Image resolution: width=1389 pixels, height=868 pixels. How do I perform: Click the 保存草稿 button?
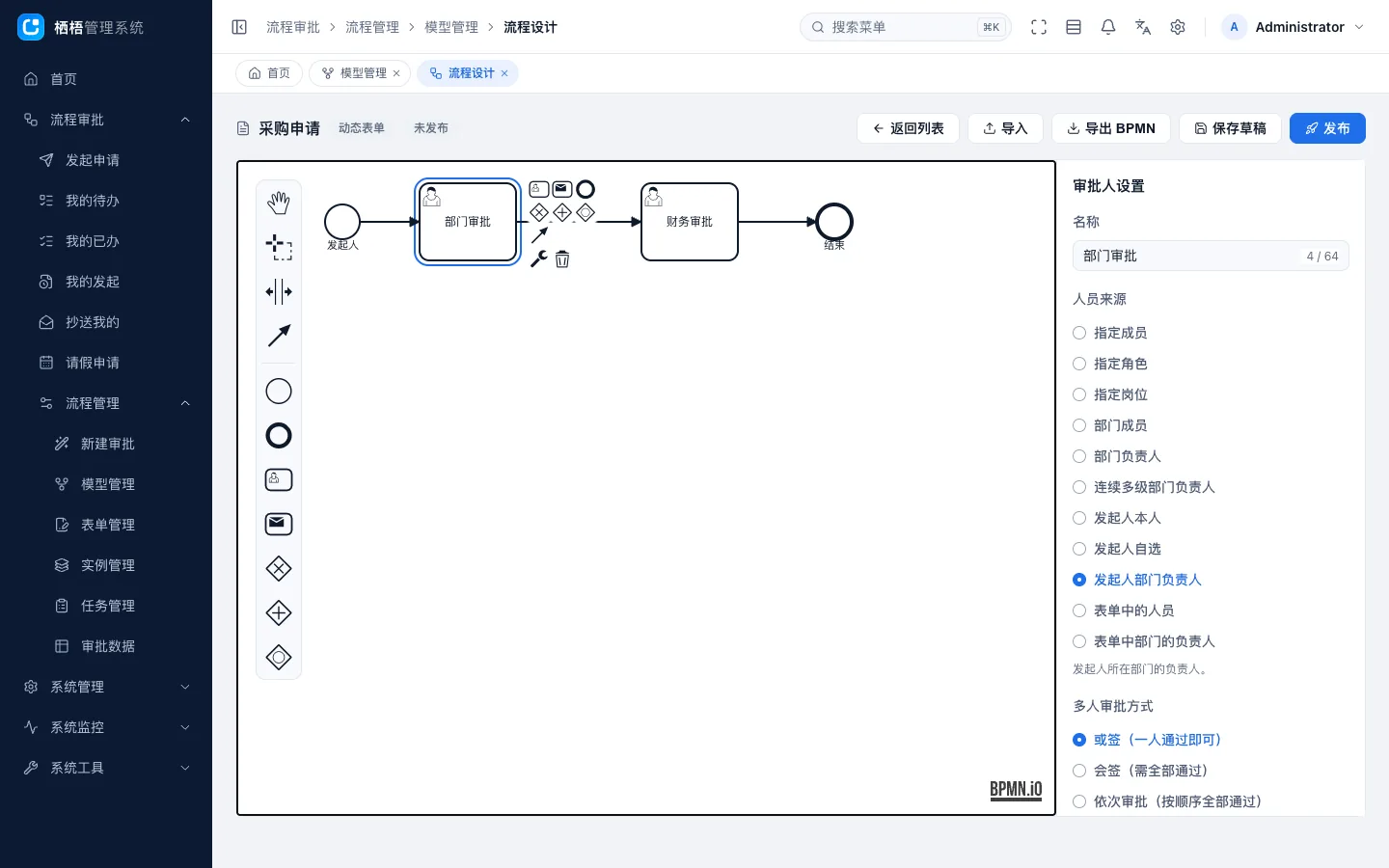(1230, 128)
